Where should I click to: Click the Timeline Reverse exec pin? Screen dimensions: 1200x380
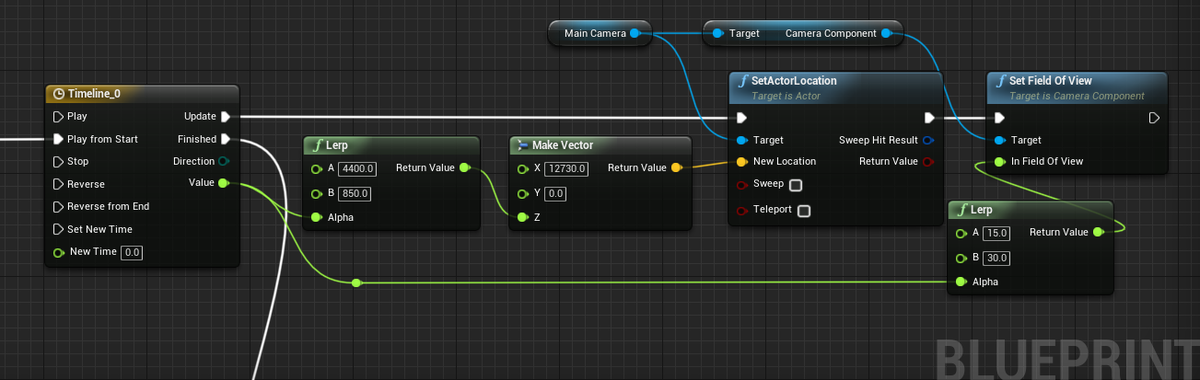(x=57, y=184)
